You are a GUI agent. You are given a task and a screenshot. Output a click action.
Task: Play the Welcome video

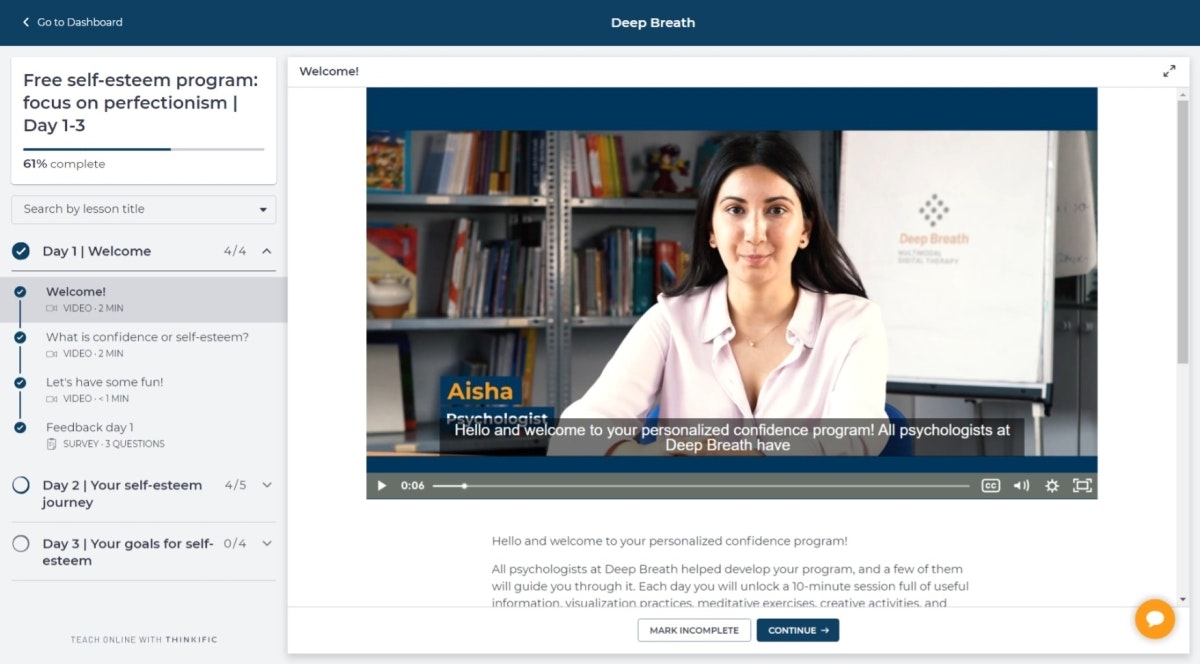point(381,486)
